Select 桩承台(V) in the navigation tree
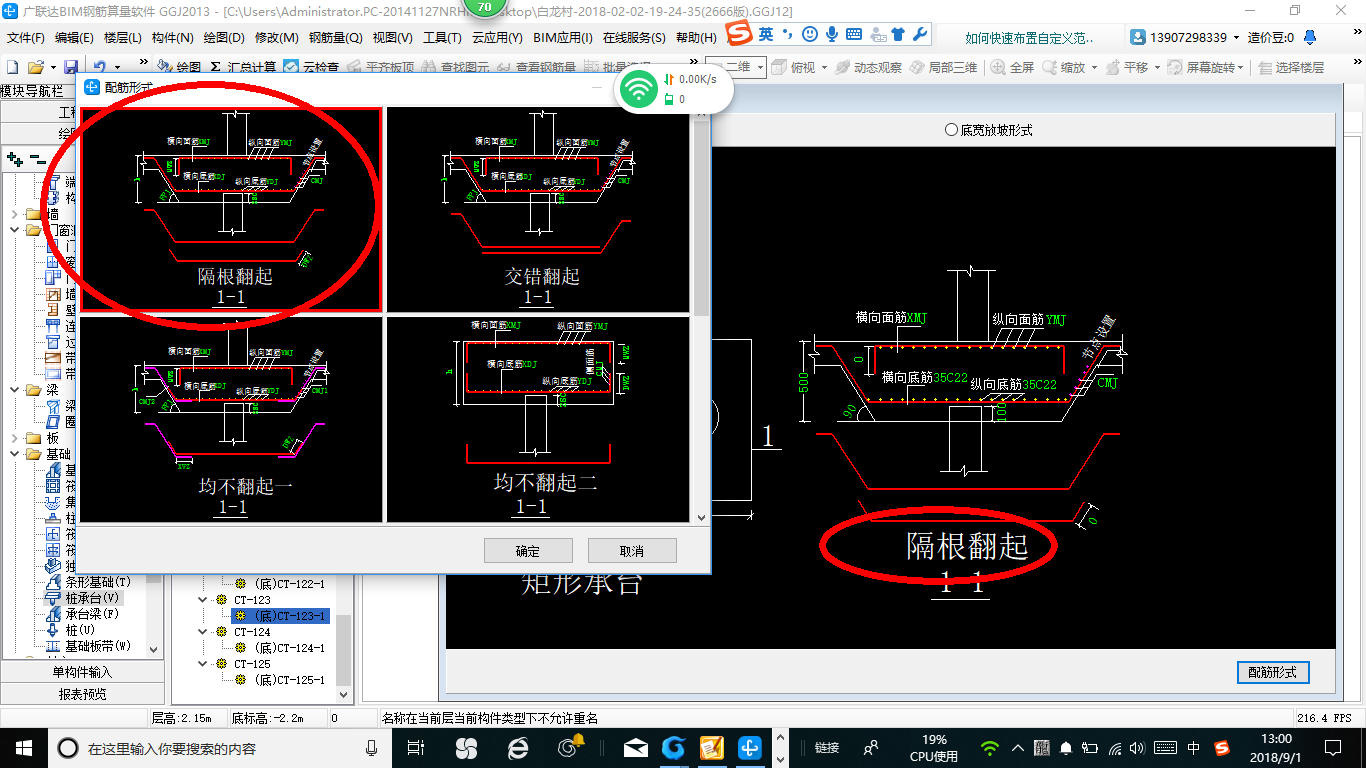Screen dimensions: 1366x768 pos(83,597)
